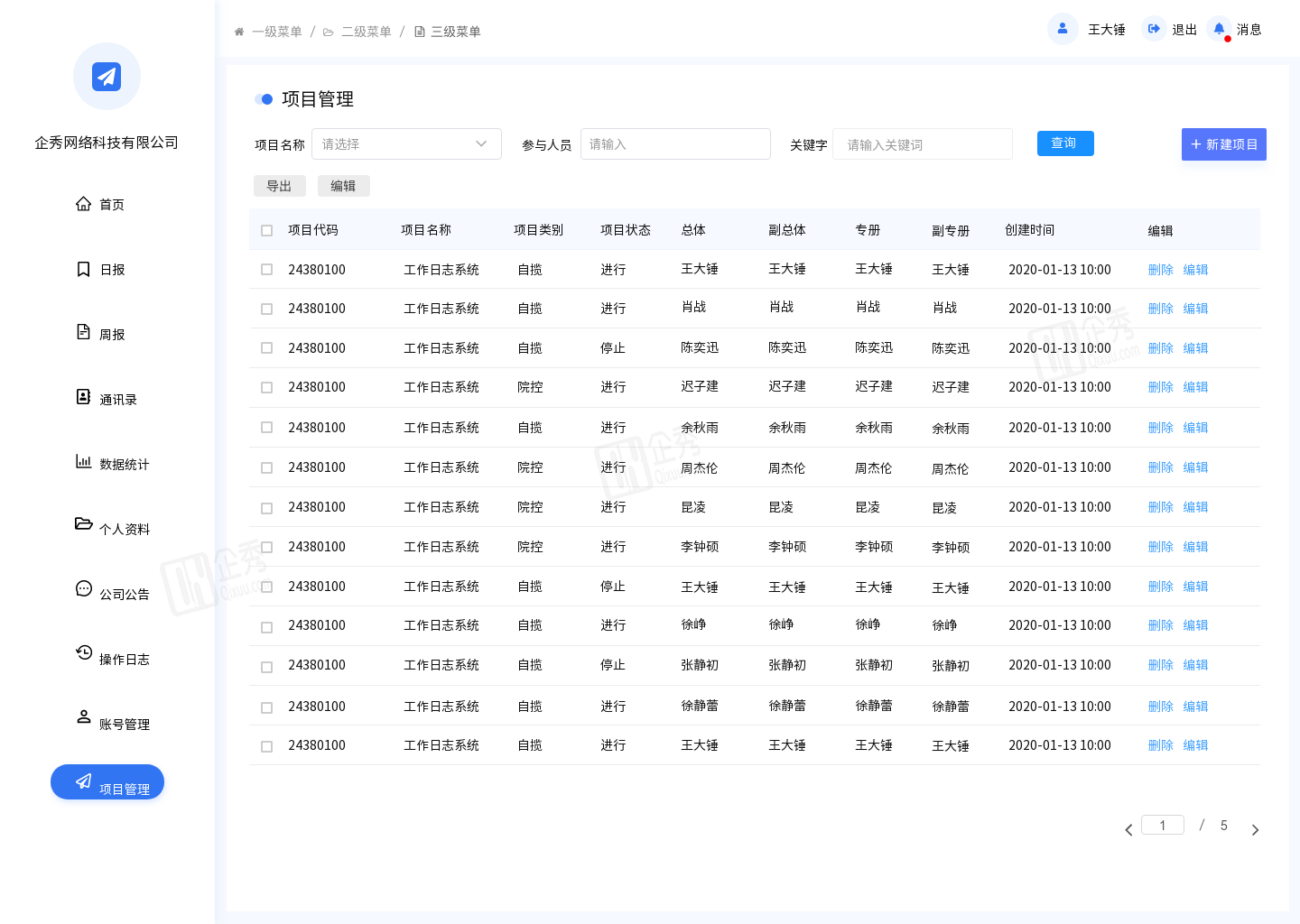Toggle the select-all checkbox in table header

(266, 231)
